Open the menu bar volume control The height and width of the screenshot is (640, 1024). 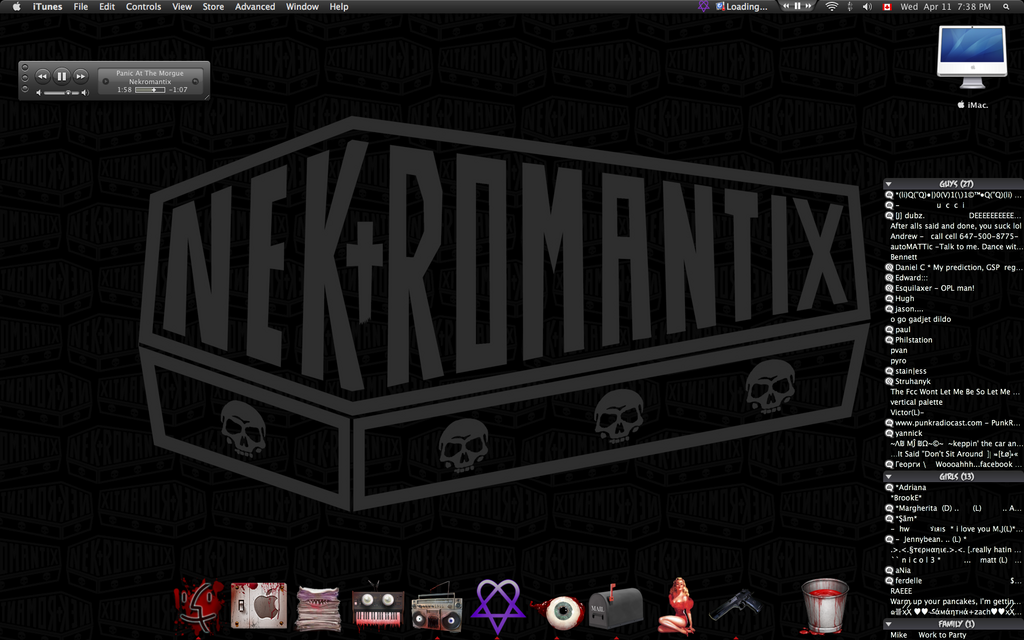[x=867, y=7]
